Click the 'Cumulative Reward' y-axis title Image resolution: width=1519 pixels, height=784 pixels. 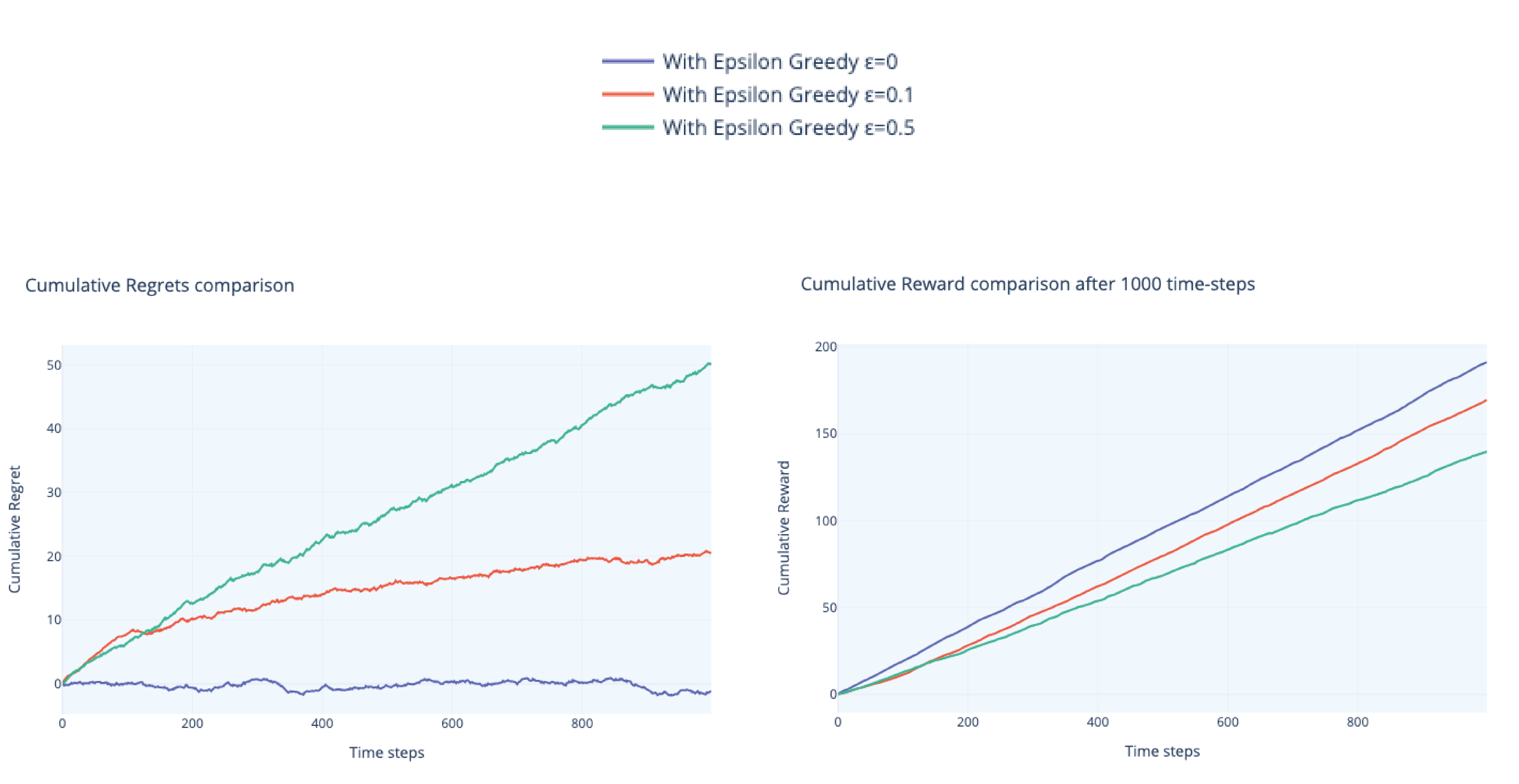click(783, 527)
